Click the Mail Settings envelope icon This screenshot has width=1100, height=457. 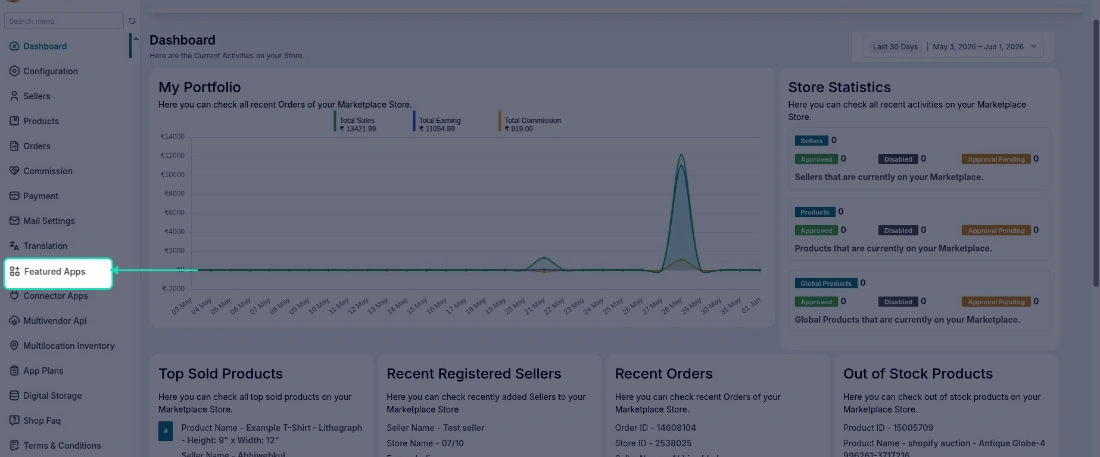coord(14,220)
